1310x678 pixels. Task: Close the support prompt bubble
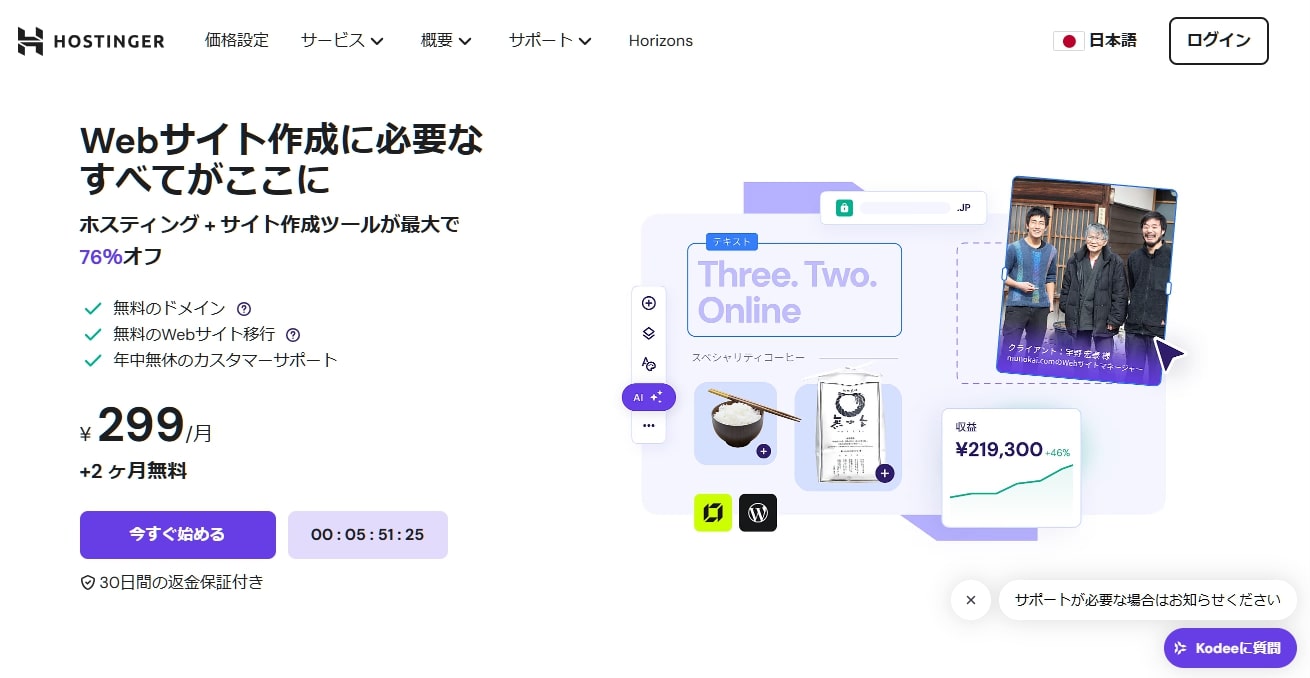(970, 600)
